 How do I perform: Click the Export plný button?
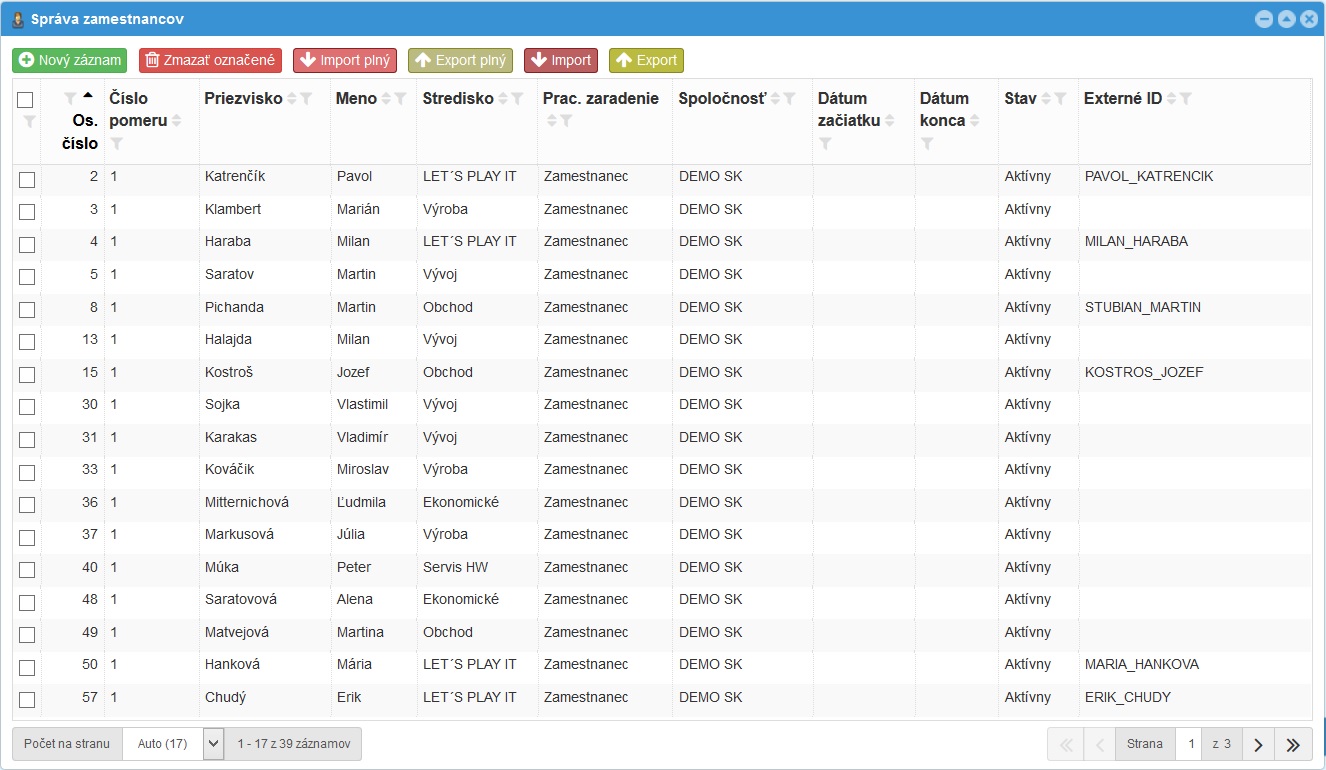[460, 60]
